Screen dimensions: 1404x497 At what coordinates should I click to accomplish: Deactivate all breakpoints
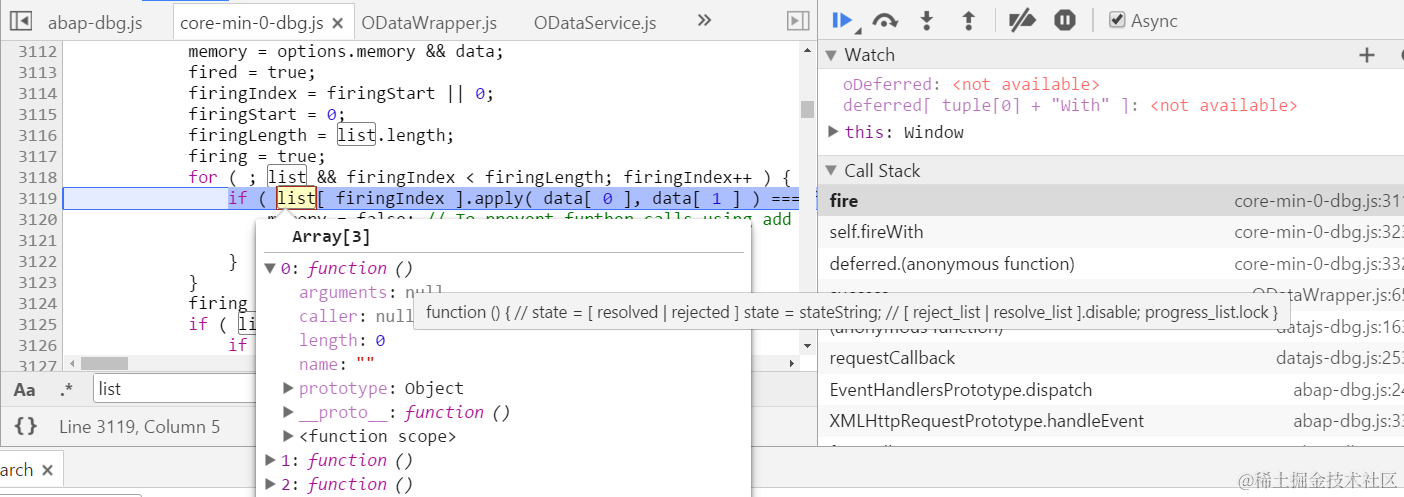(1021, 20)
